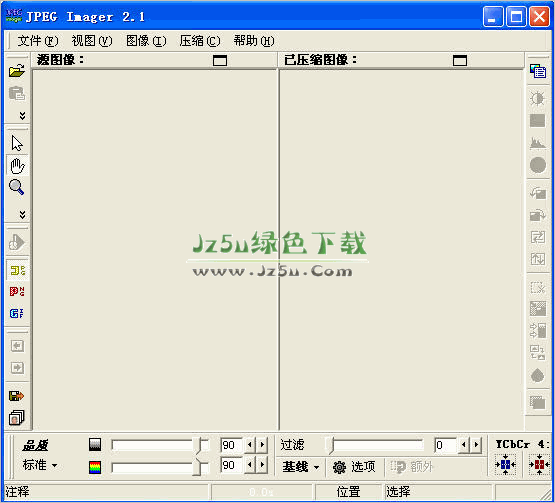The height and width of the screenshot is (503, 555).
Task: Switch output format to PNG icon
Action: coord(17,292)
